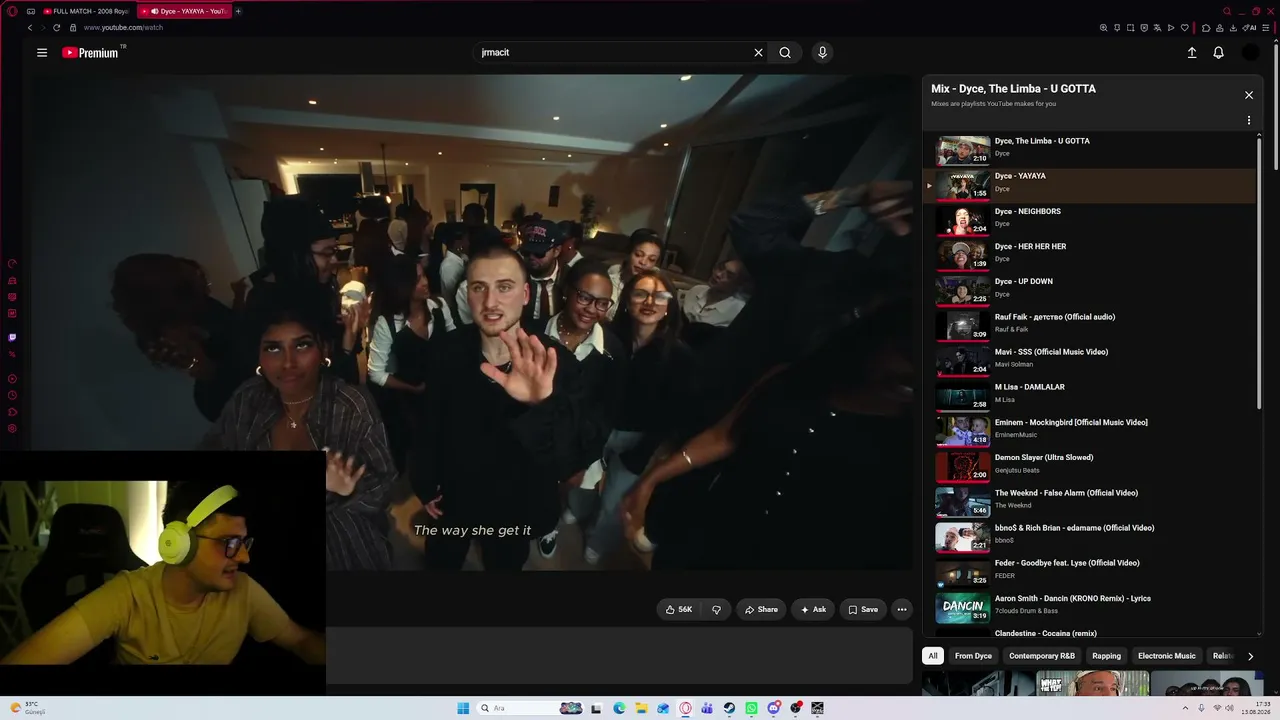The width and height of the screenshot is (1280, 720).
Task: Click the M Lisa - DAMLALAR title
Action: point(1029,387)
